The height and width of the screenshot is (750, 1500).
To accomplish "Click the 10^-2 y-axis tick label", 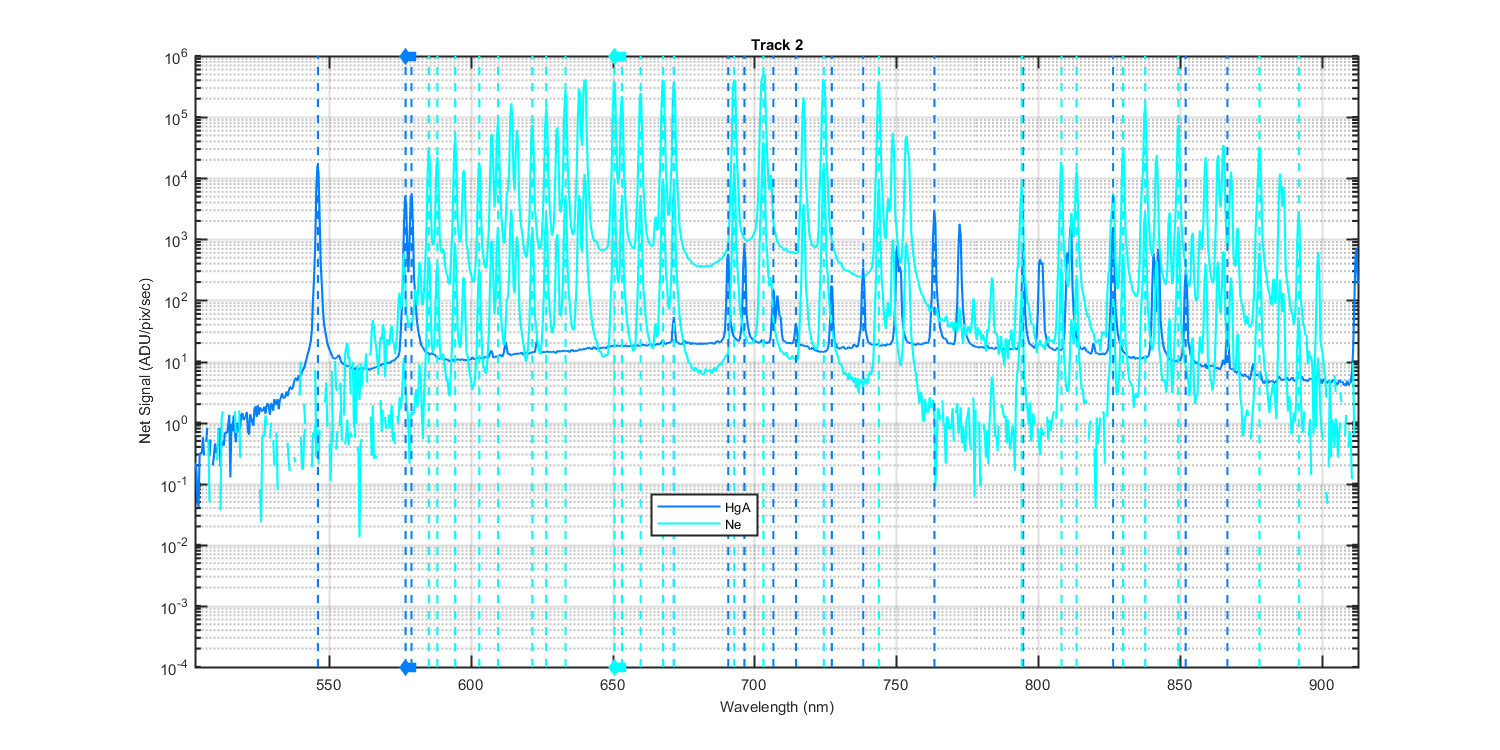I will (x=176, y=545).
